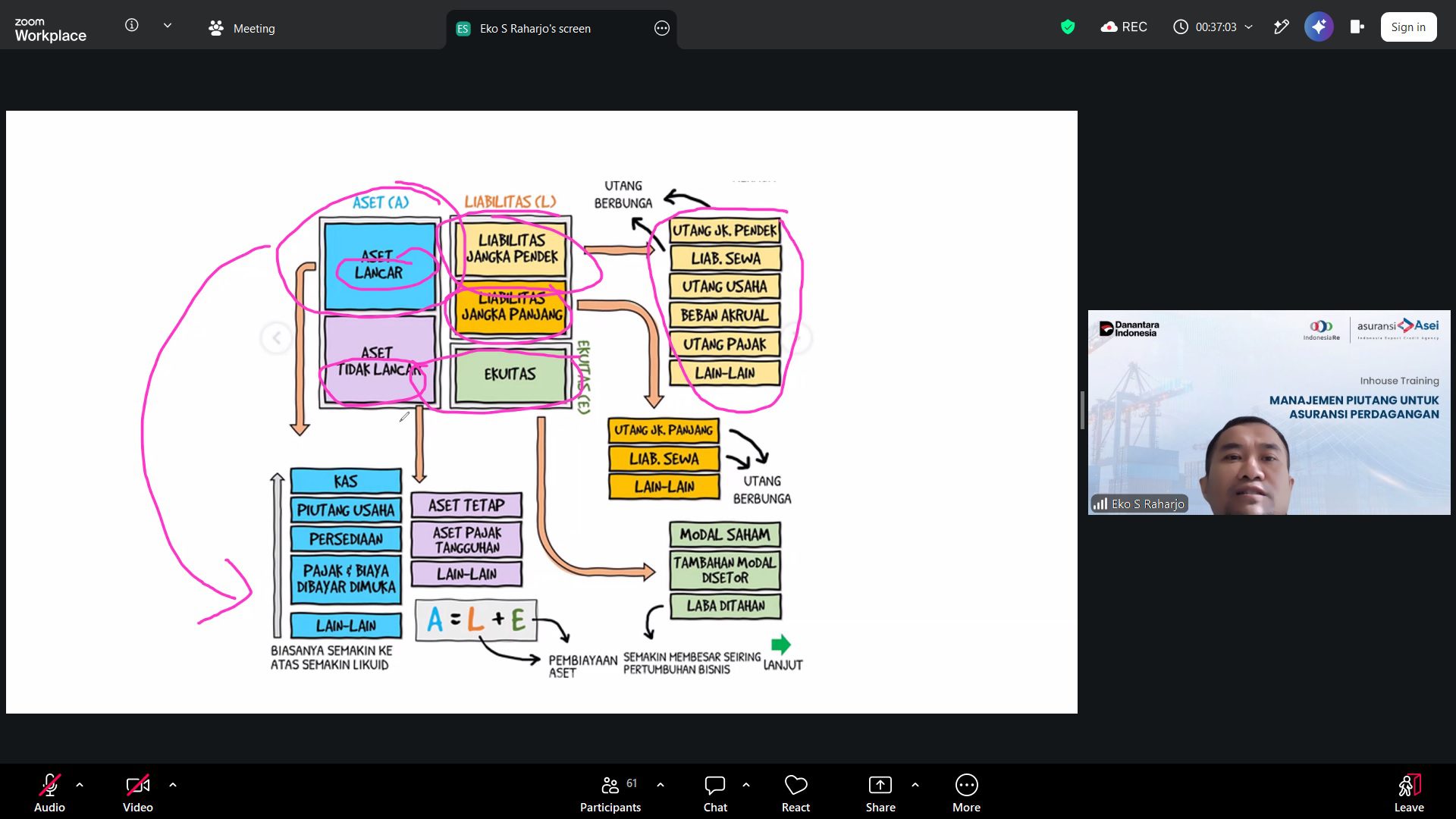
Task: Select the Meeting tab
Action: click(x=242, y=28)
